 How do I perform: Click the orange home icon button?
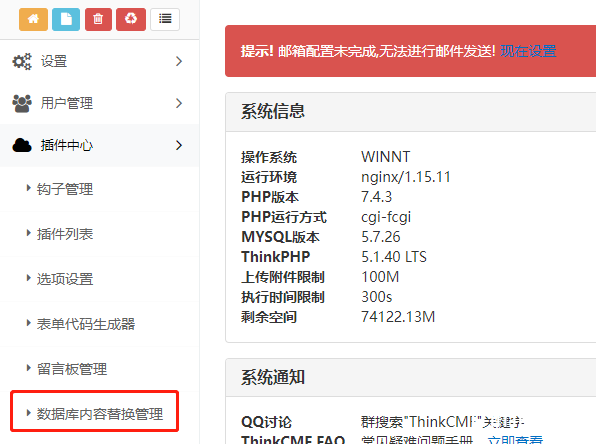coord(33,19)
